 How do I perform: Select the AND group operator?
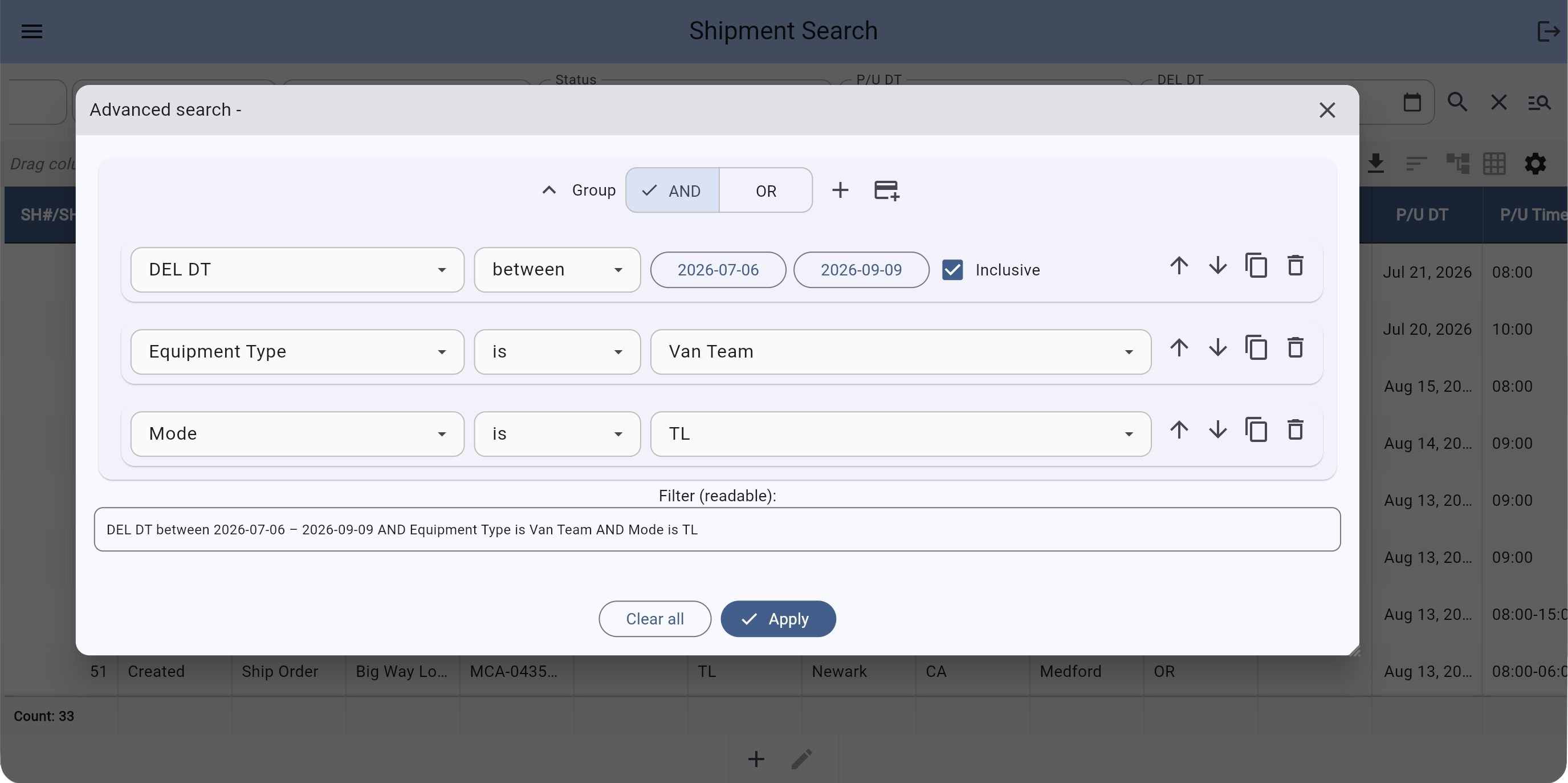[x=672, y=190]
